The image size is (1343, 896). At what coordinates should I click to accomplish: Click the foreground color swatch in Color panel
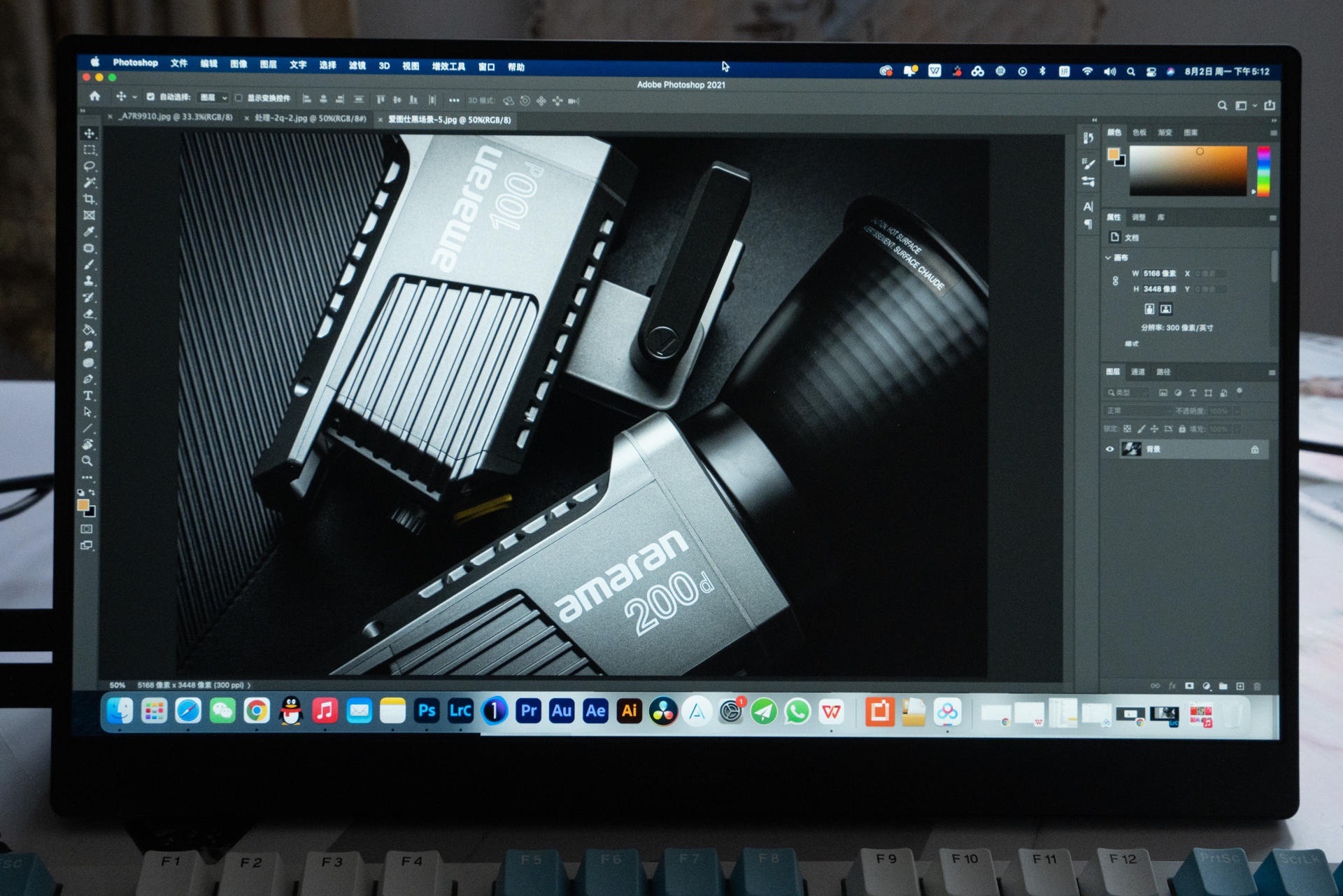click(x=1113, y=154)
